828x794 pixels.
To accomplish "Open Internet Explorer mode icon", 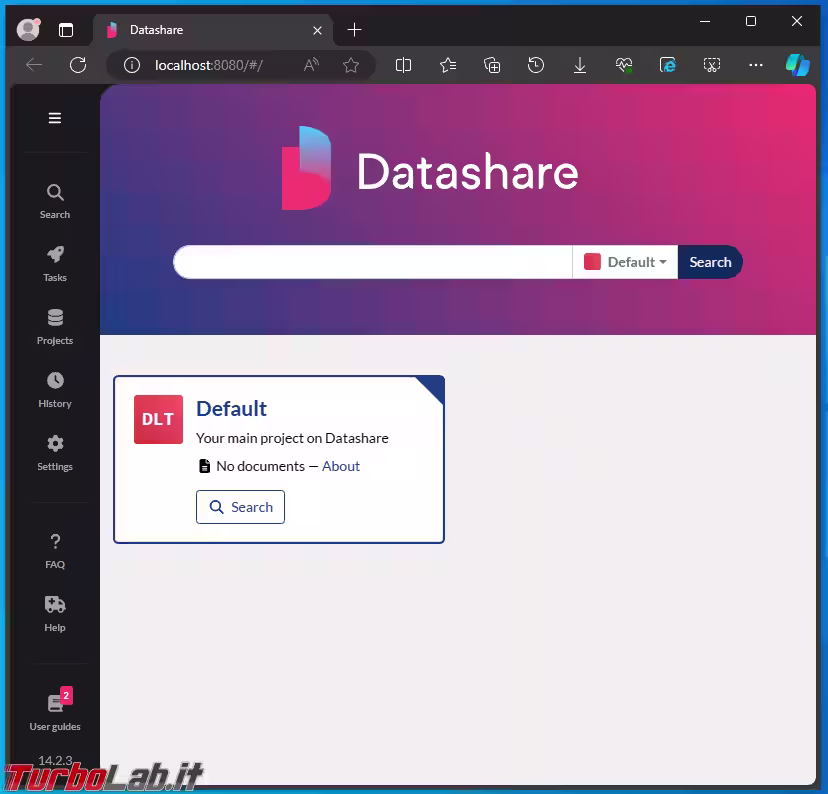I will (x=668, y=65).
